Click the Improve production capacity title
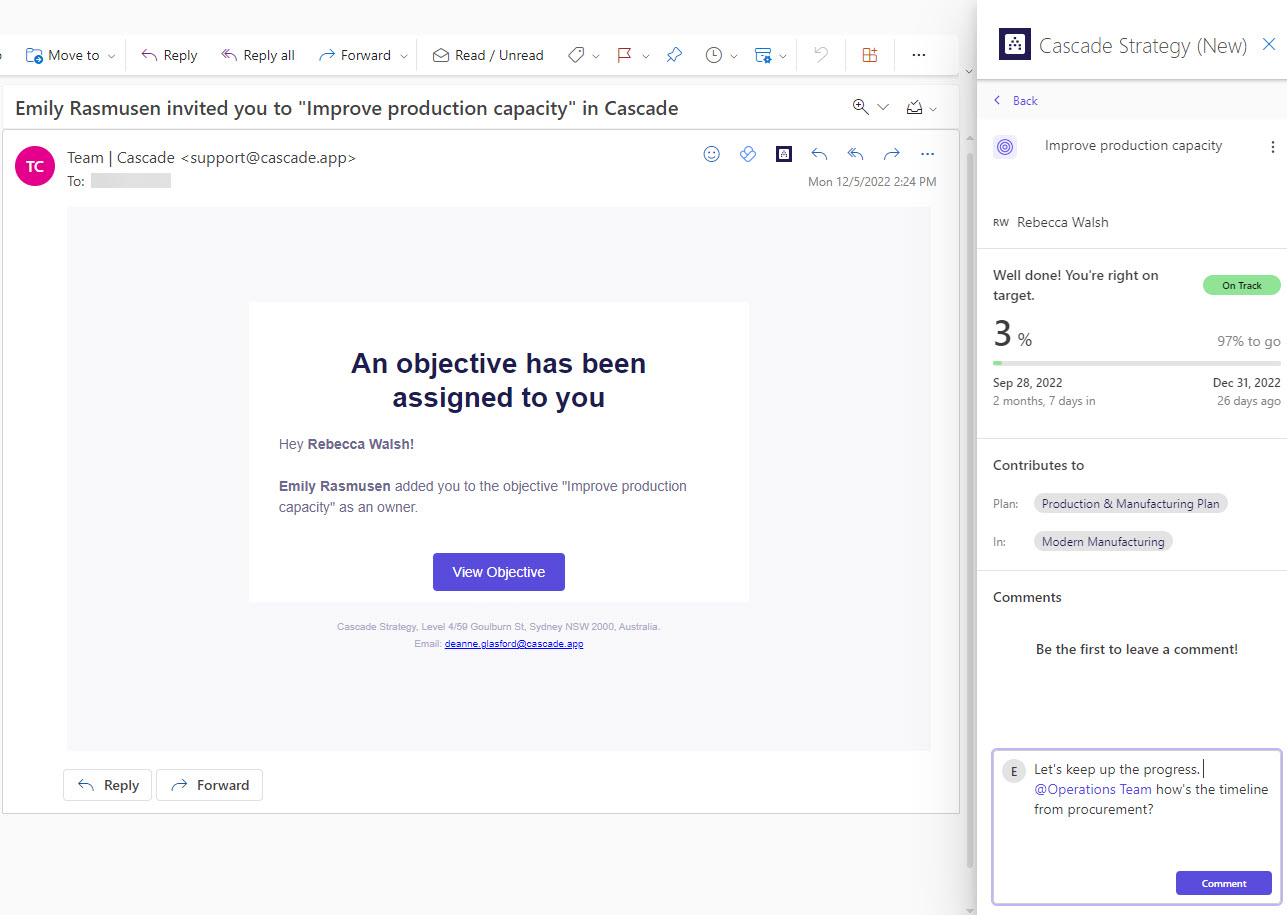 [x=1133, y=146]
